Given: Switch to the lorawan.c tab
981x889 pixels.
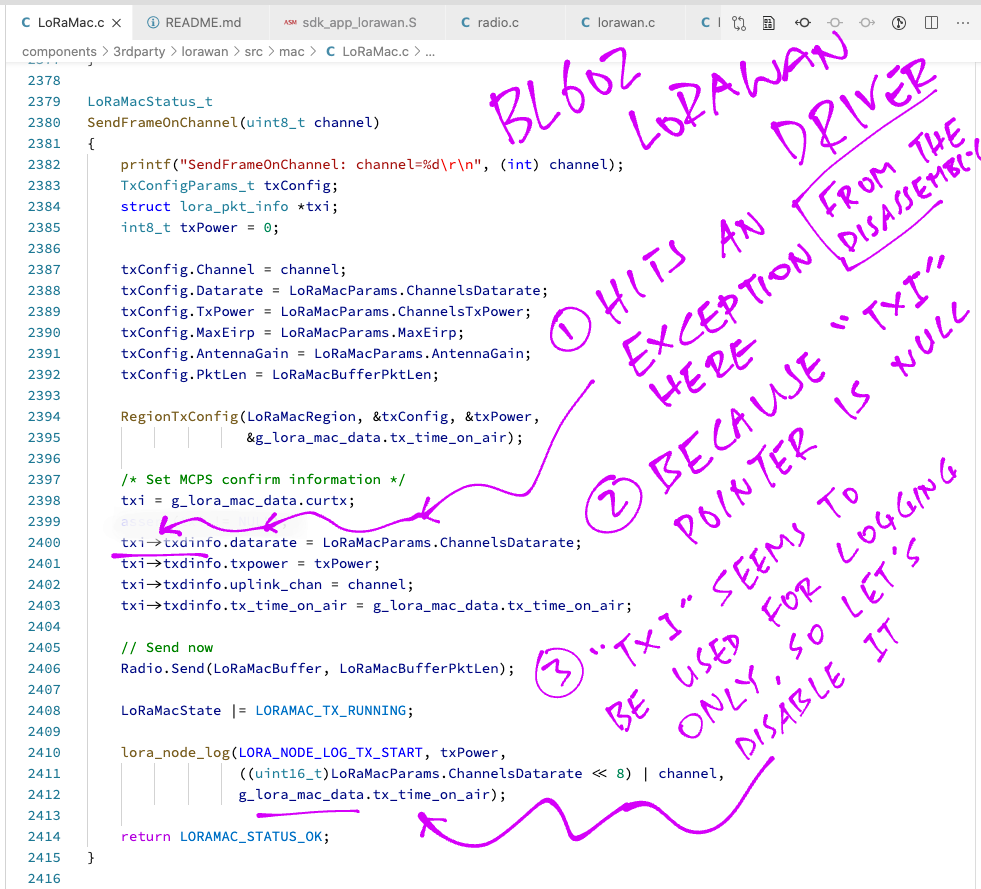Looking at the screenshot, I should [625, 22].
